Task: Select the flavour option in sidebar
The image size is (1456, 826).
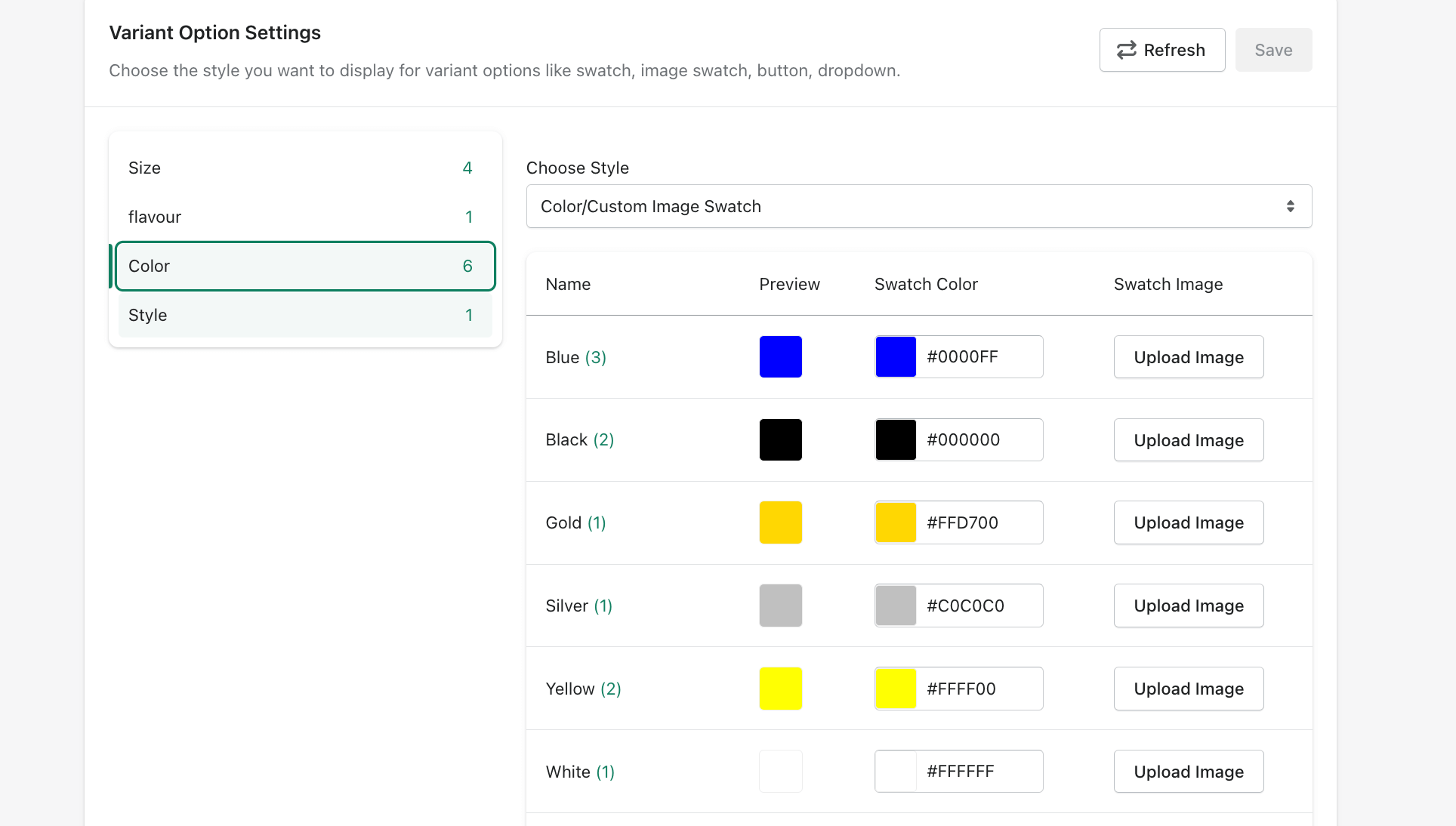Action: pos(305,217)
